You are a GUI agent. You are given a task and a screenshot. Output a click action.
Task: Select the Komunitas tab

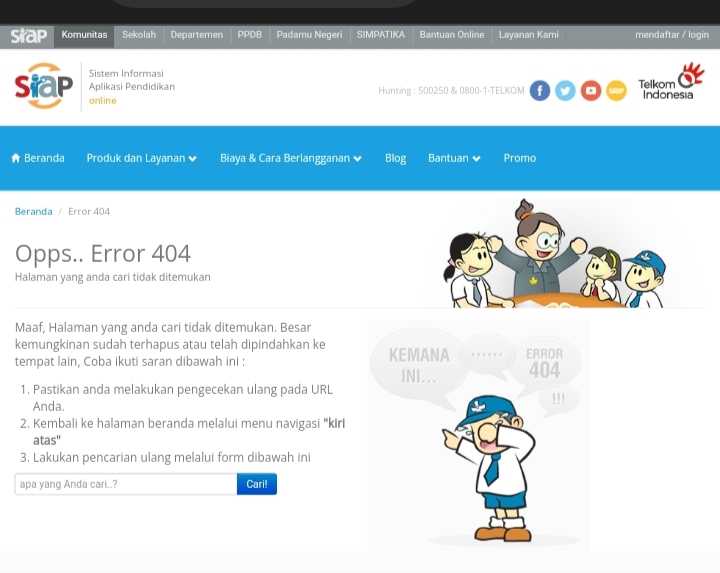[x=84, y=35]
